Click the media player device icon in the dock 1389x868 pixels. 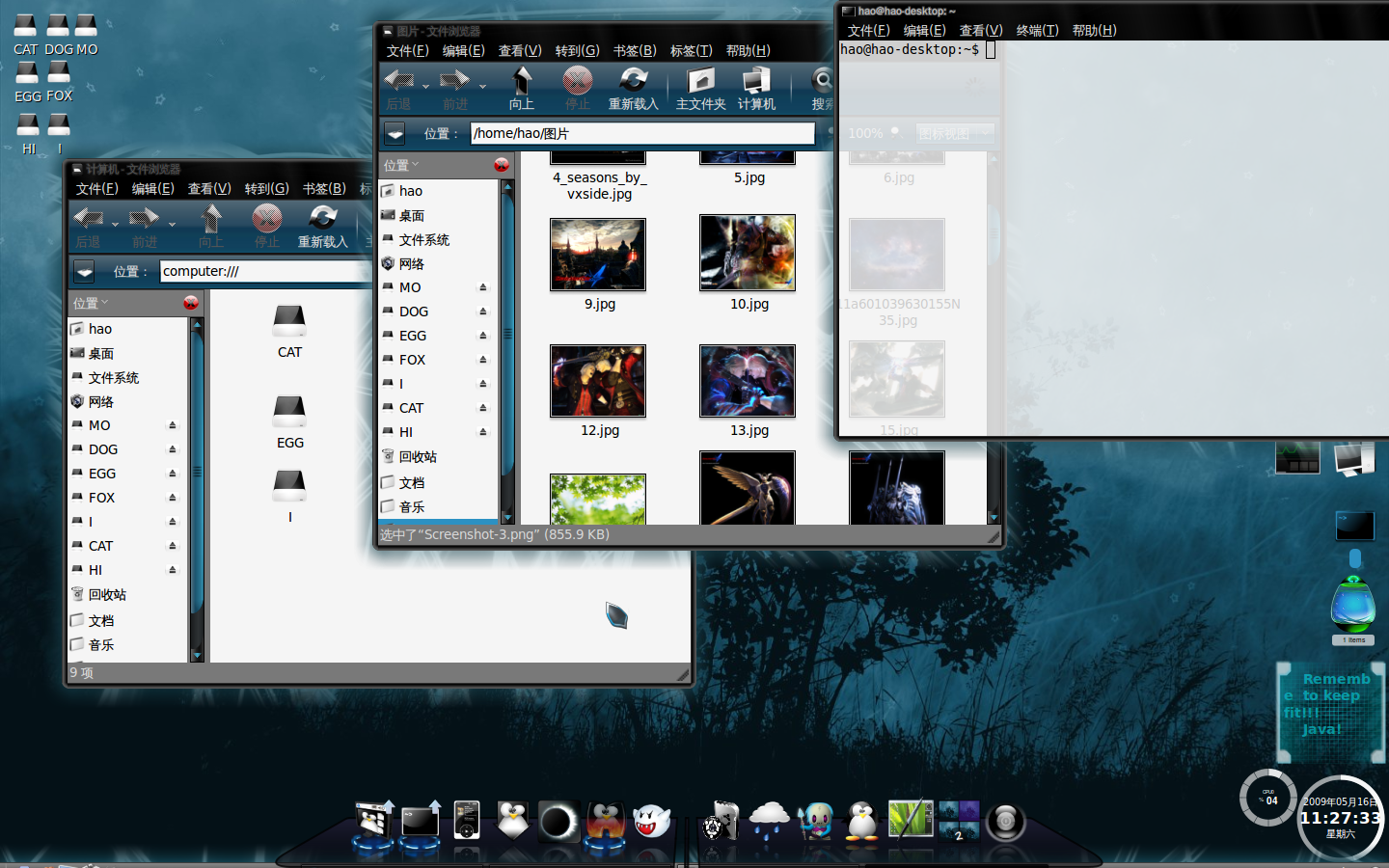click(x=467, y=821)
